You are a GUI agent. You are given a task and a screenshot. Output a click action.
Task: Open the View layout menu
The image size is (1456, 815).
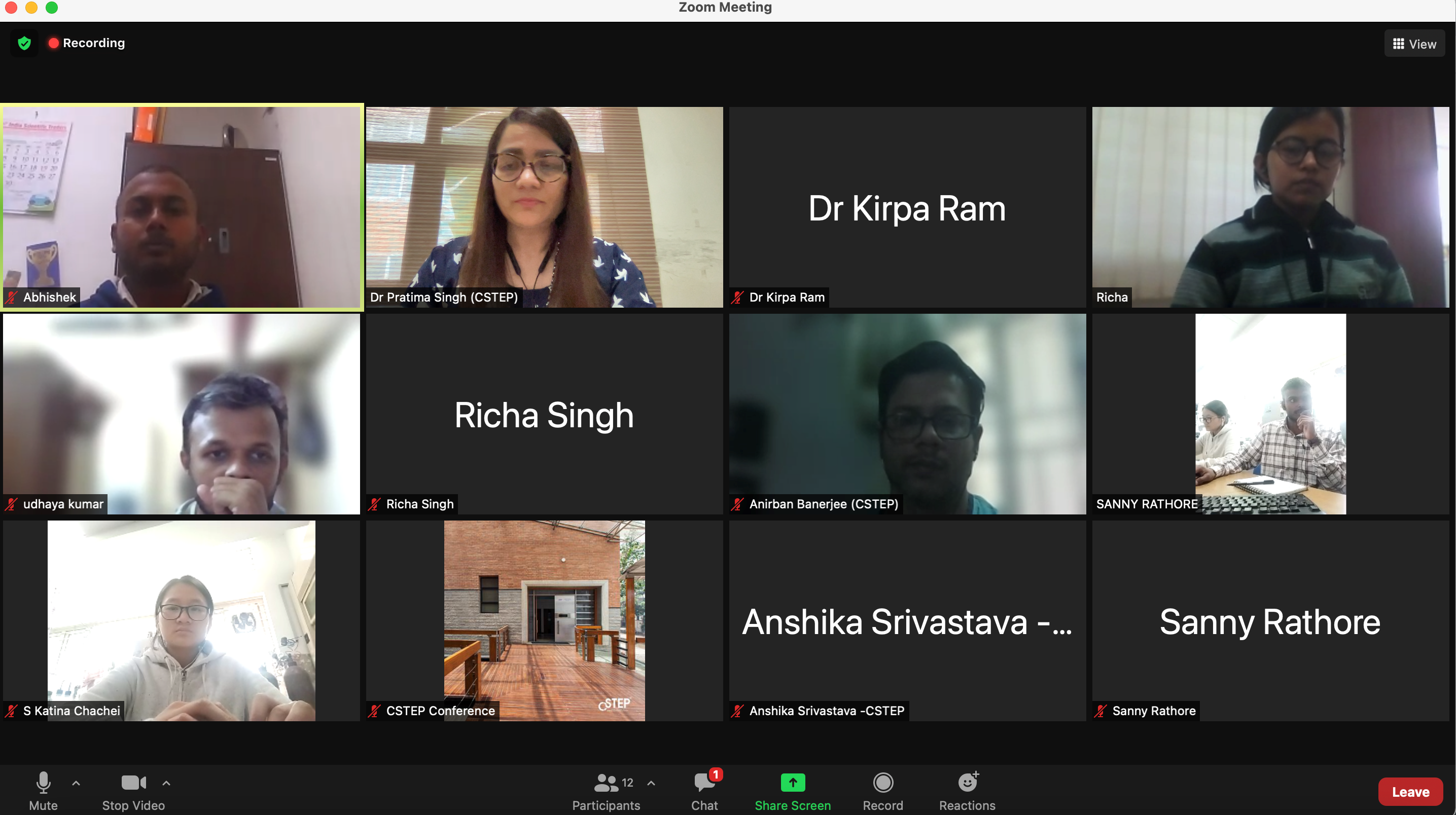click(x=1414, y=44)
